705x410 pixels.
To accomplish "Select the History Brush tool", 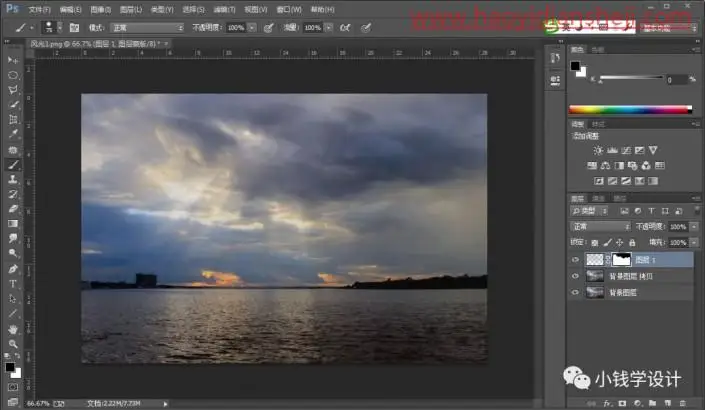I will [13, 194].
